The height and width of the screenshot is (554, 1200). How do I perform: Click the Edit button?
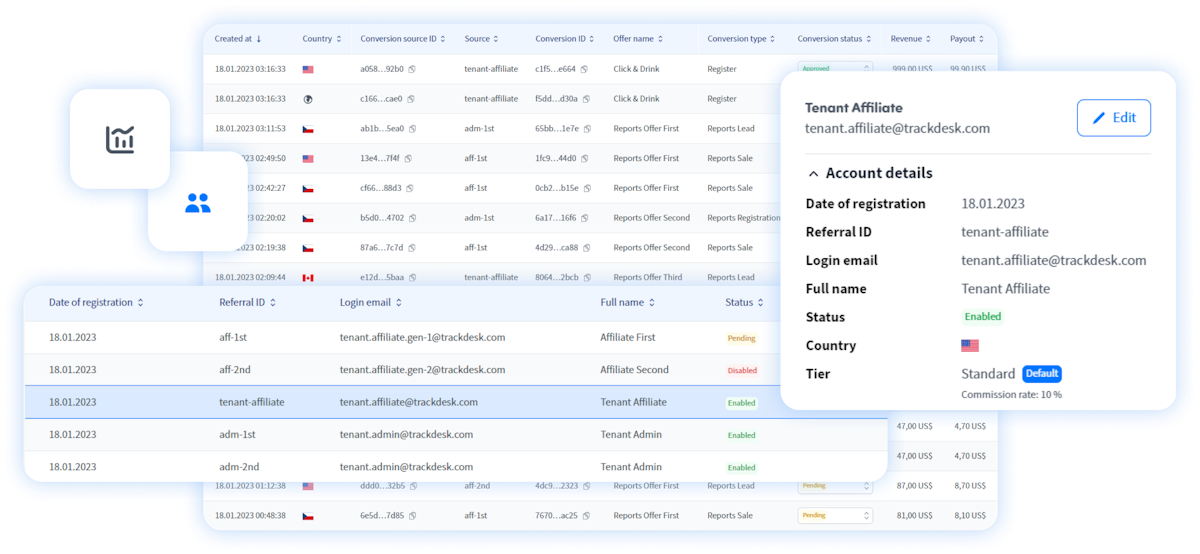(x=1113, y=118)
